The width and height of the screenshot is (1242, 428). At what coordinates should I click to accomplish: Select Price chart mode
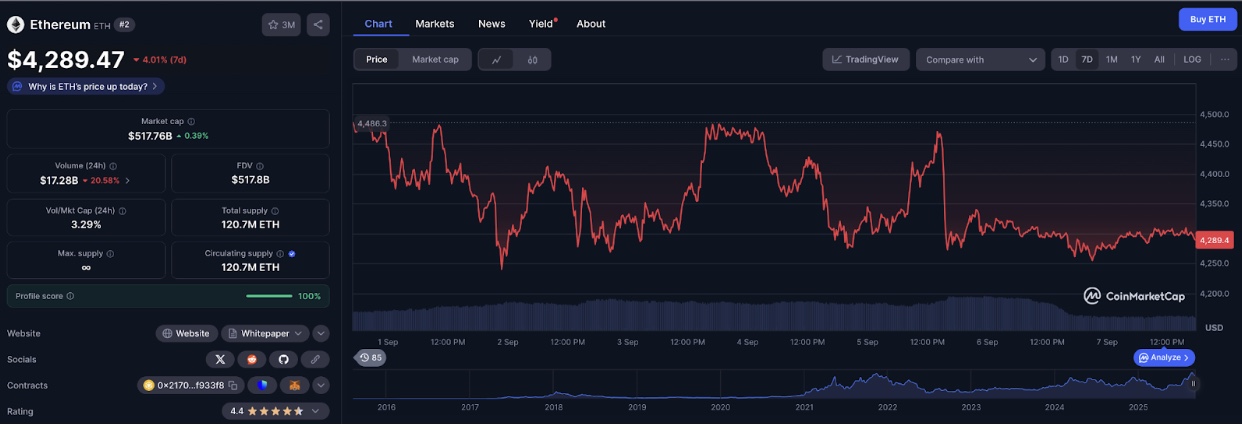(x=377, y=60)
